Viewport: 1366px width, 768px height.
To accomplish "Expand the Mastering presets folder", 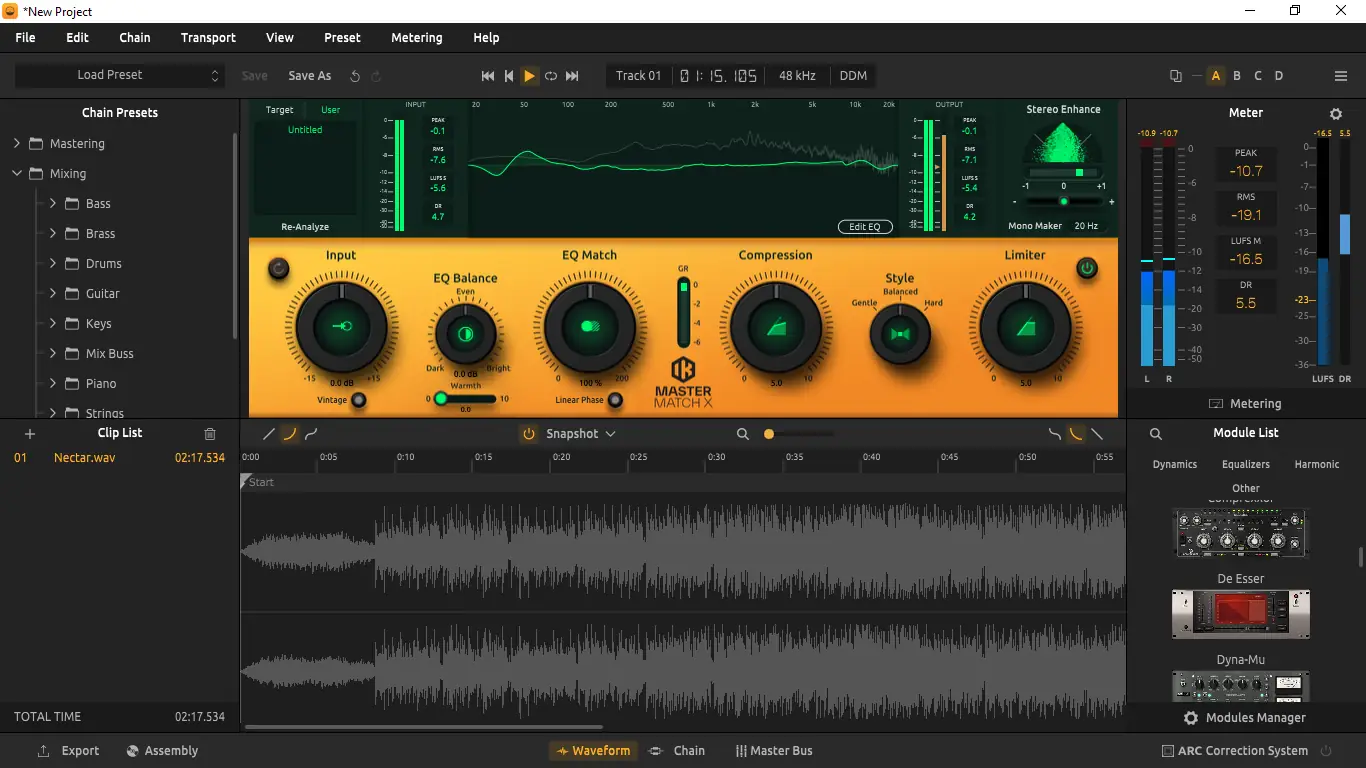I will click(x=17, y=144).
